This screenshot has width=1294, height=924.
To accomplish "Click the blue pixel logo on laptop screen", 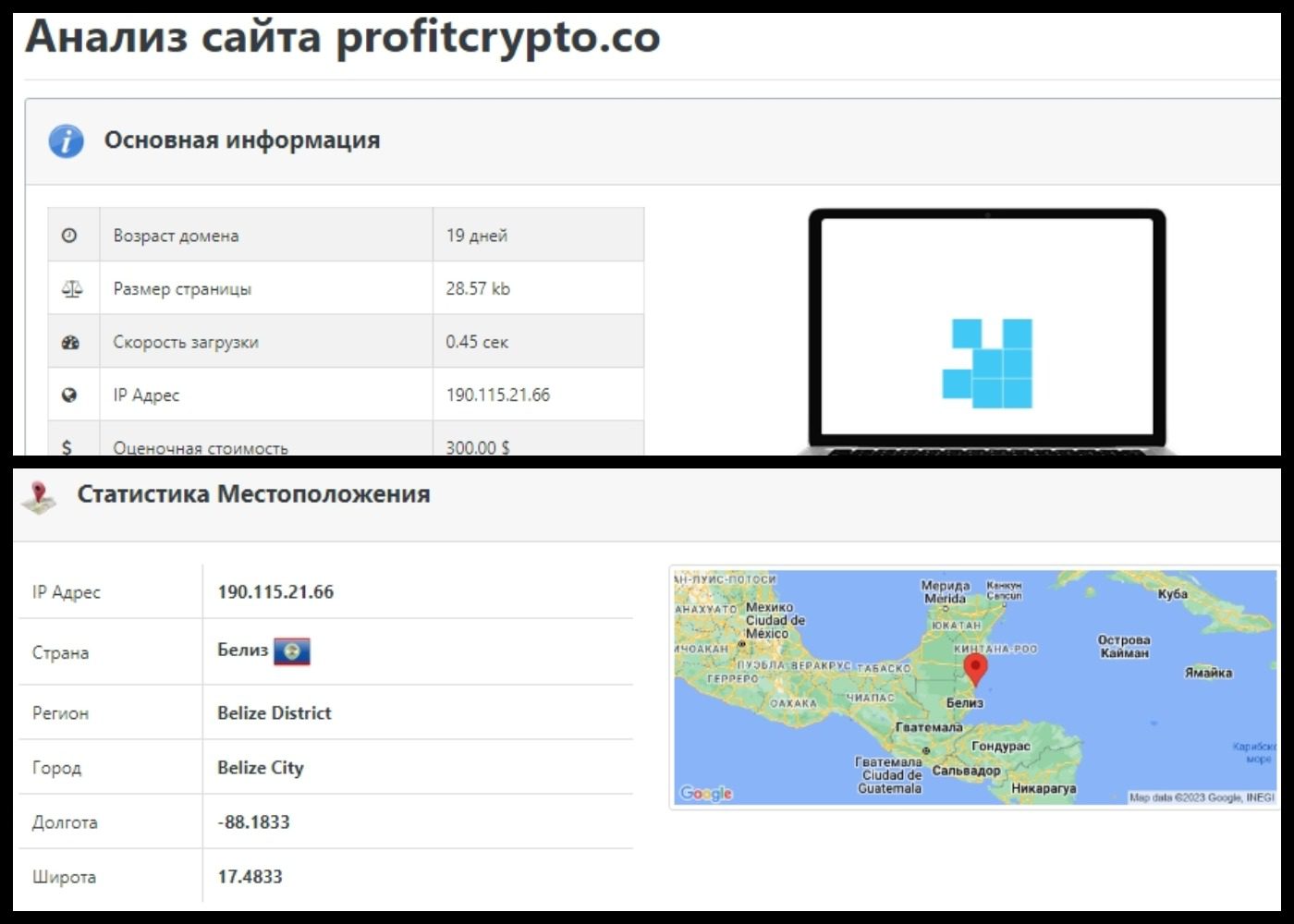I will click(987, 363).
